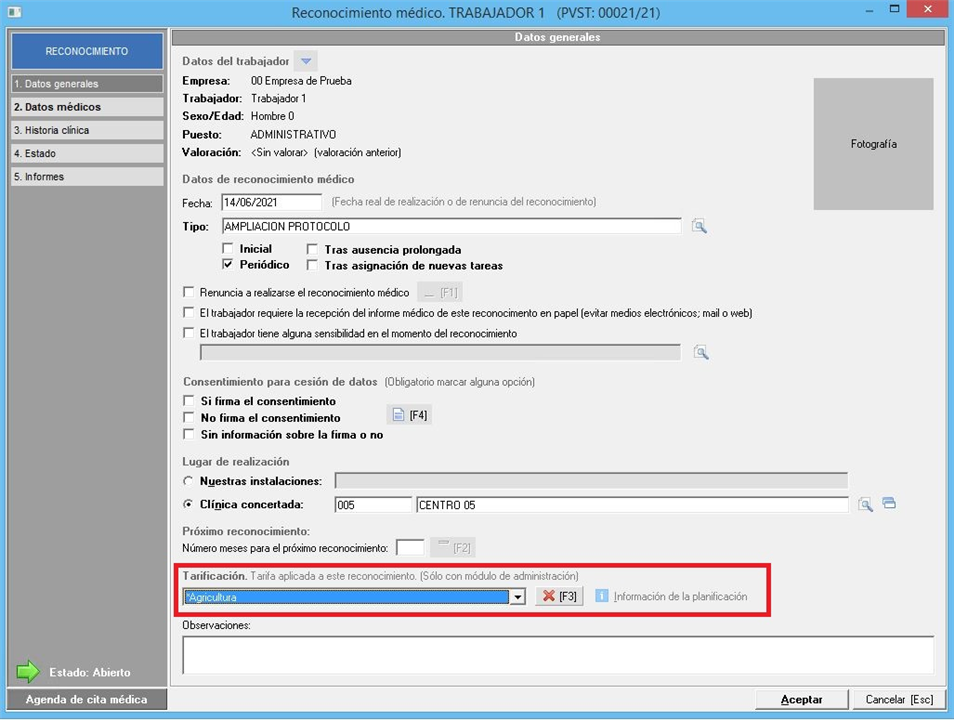Select the Nuestras instalaciones radio button

click(x=188, y=481)
